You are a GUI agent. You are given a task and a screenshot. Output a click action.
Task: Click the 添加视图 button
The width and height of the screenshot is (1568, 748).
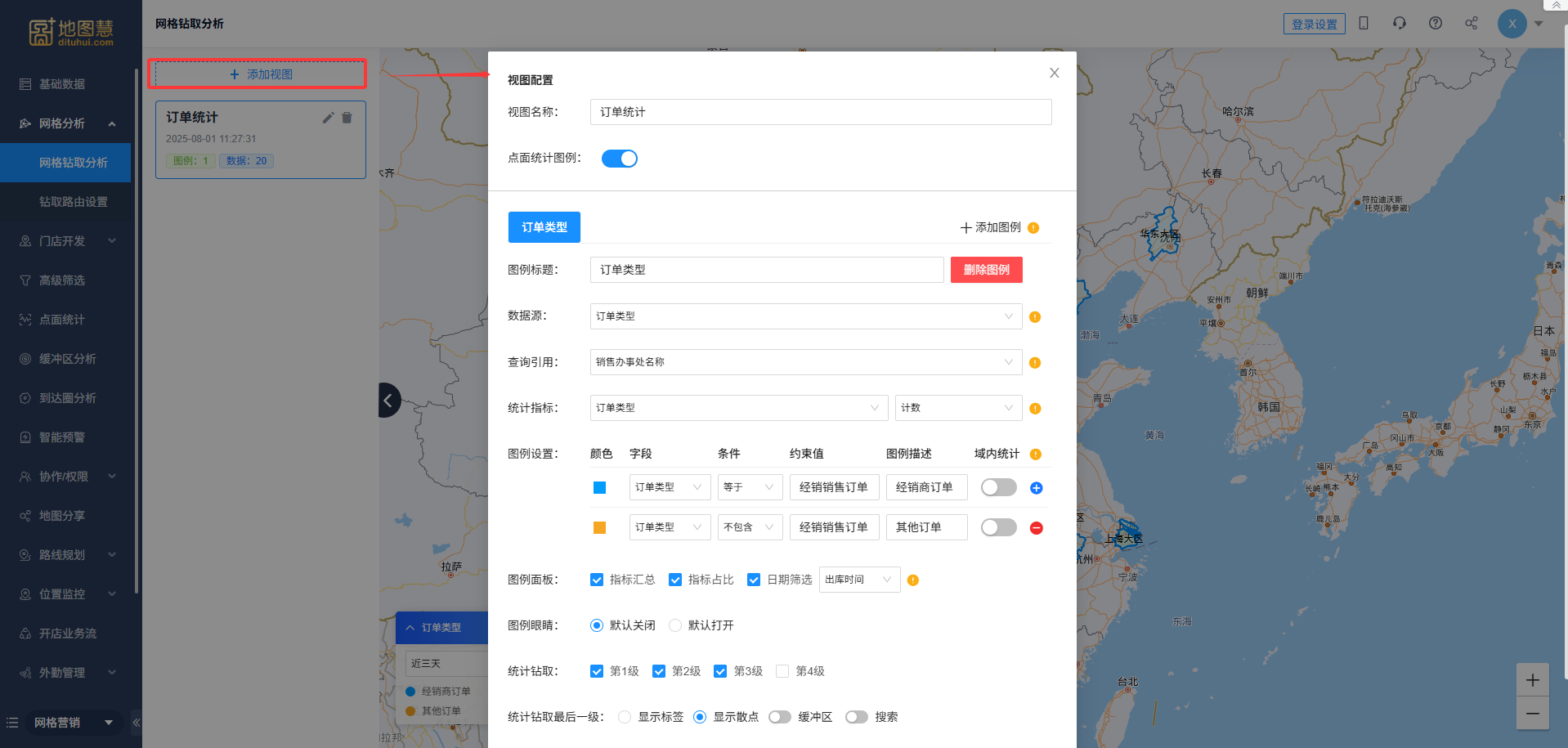tap(258, 74)
